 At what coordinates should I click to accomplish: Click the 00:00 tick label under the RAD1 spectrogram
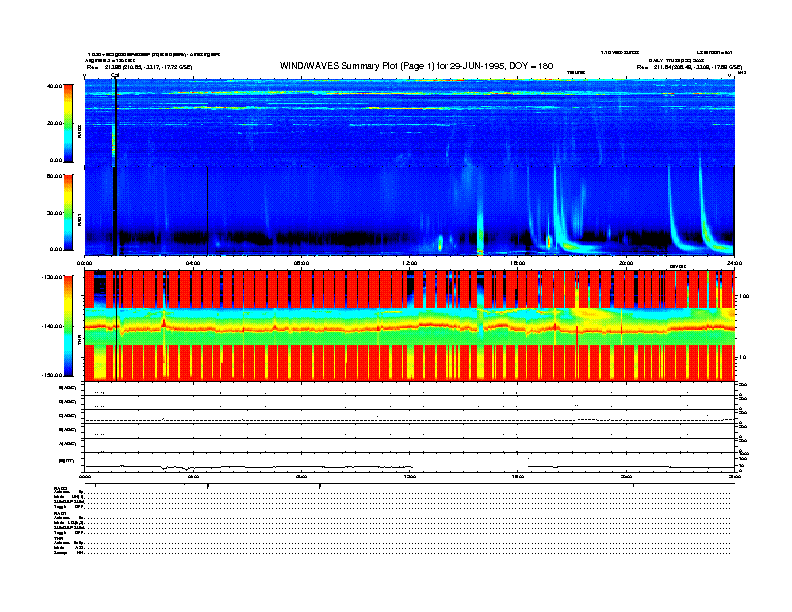(85, 263)
